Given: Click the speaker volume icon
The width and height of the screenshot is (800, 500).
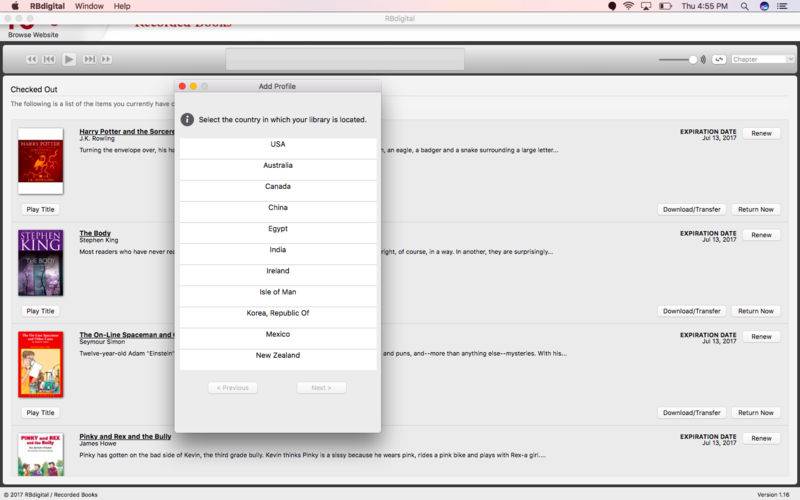Looking at the screenshot, I should point(703,60).
